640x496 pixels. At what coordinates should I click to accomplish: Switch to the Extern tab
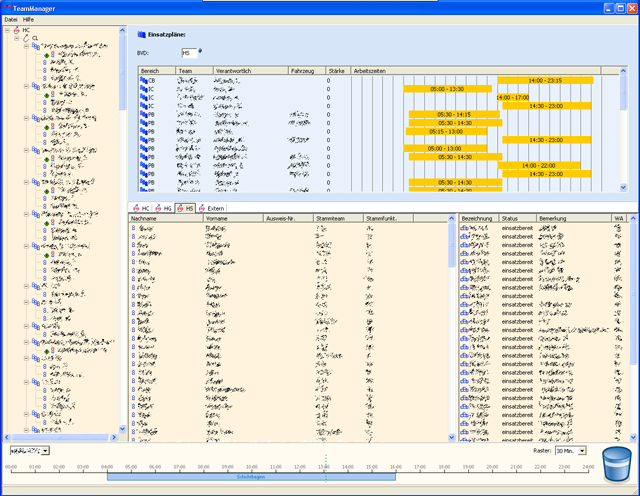(211, 208)
